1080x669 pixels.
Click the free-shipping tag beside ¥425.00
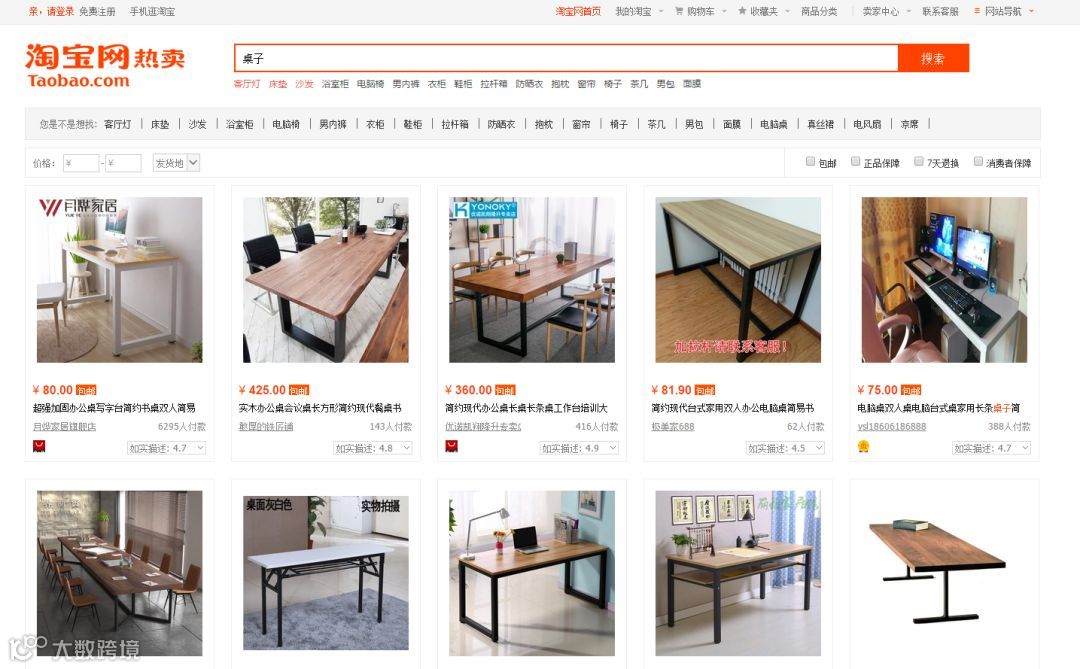(299, 391)
